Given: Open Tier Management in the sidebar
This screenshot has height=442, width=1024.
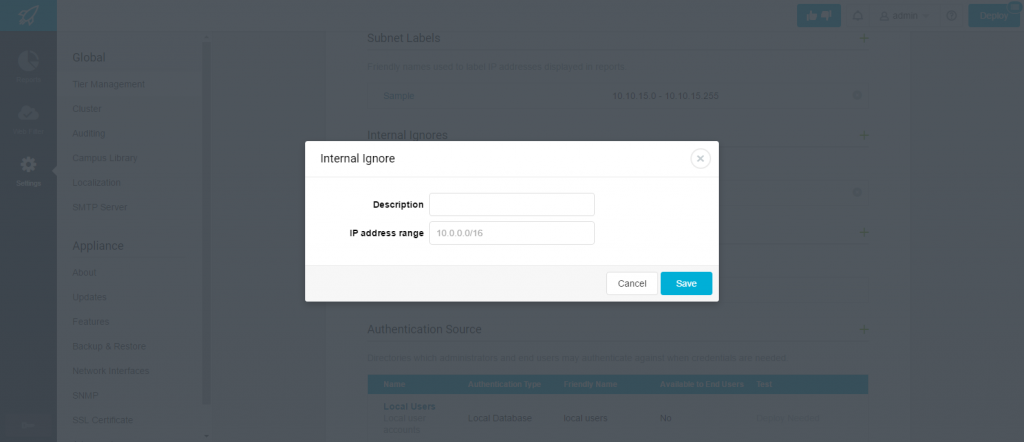Looking at the screenshot, I should (108, 84).
